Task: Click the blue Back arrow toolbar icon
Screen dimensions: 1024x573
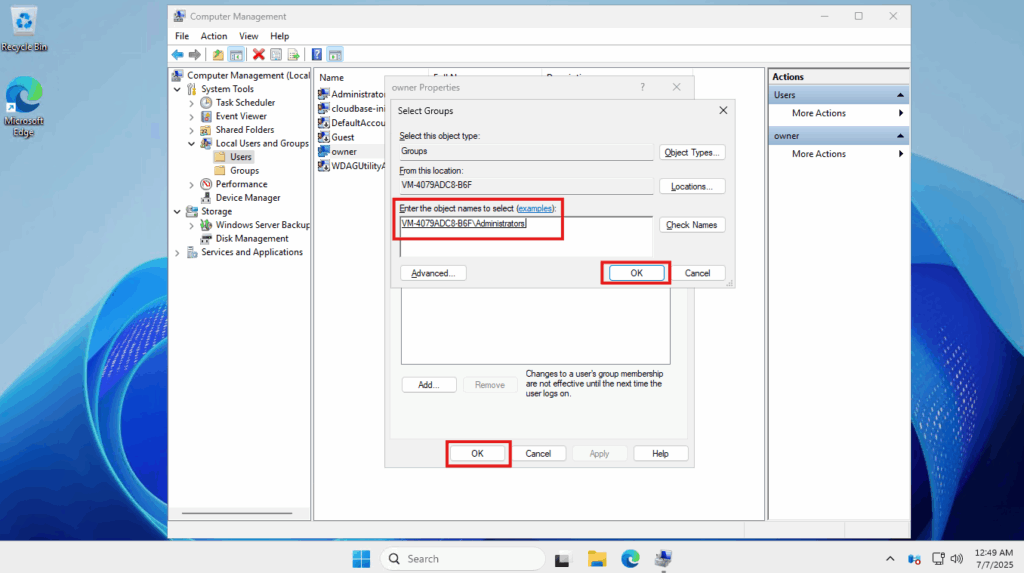Action: pos(177,55)
